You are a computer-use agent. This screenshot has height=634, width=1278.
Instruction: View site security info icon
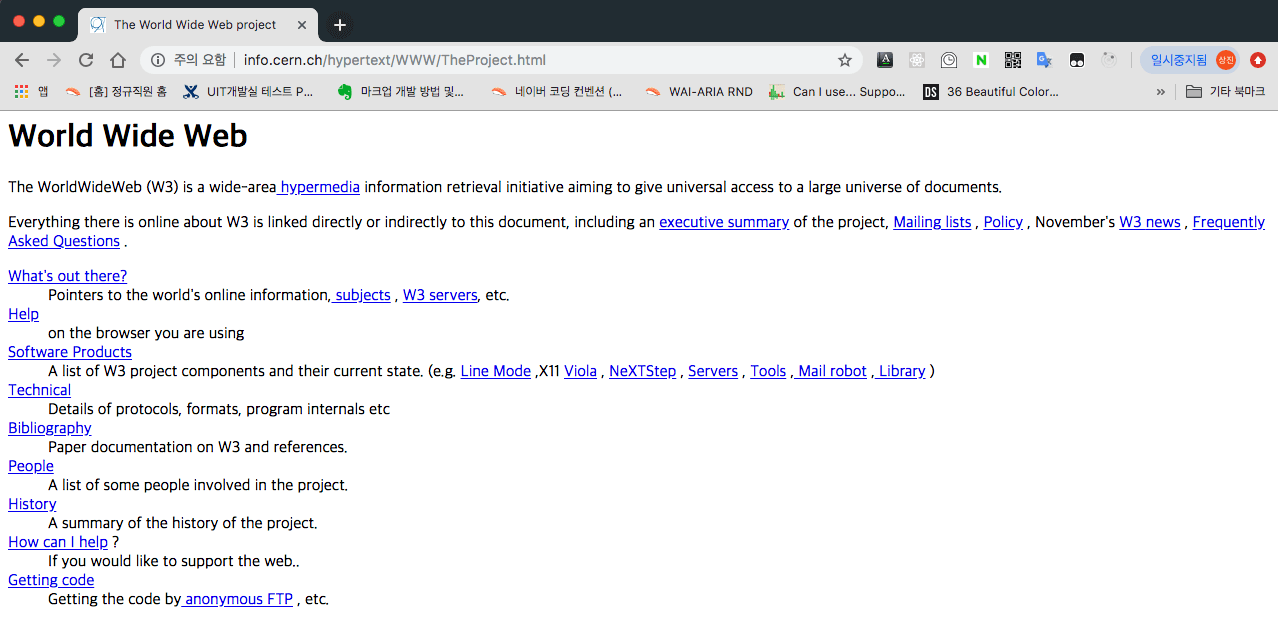(x=158, y=60)
